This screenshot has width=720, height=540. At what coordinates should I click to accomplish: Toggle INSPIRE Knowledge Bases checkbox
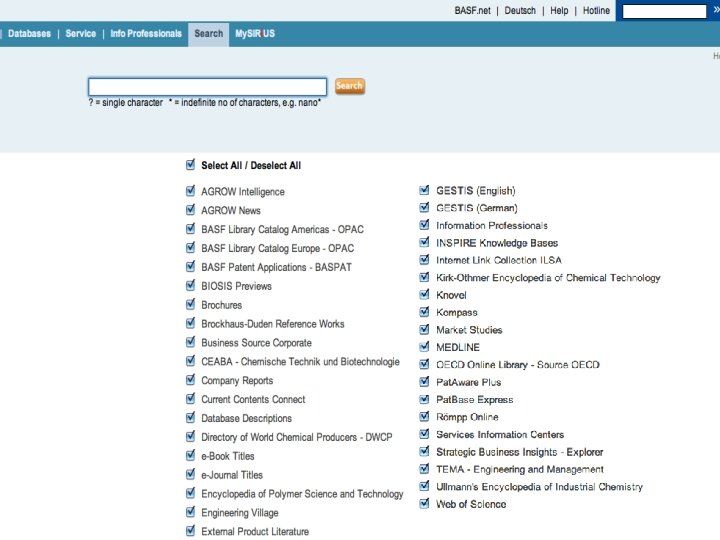[425, 242]
